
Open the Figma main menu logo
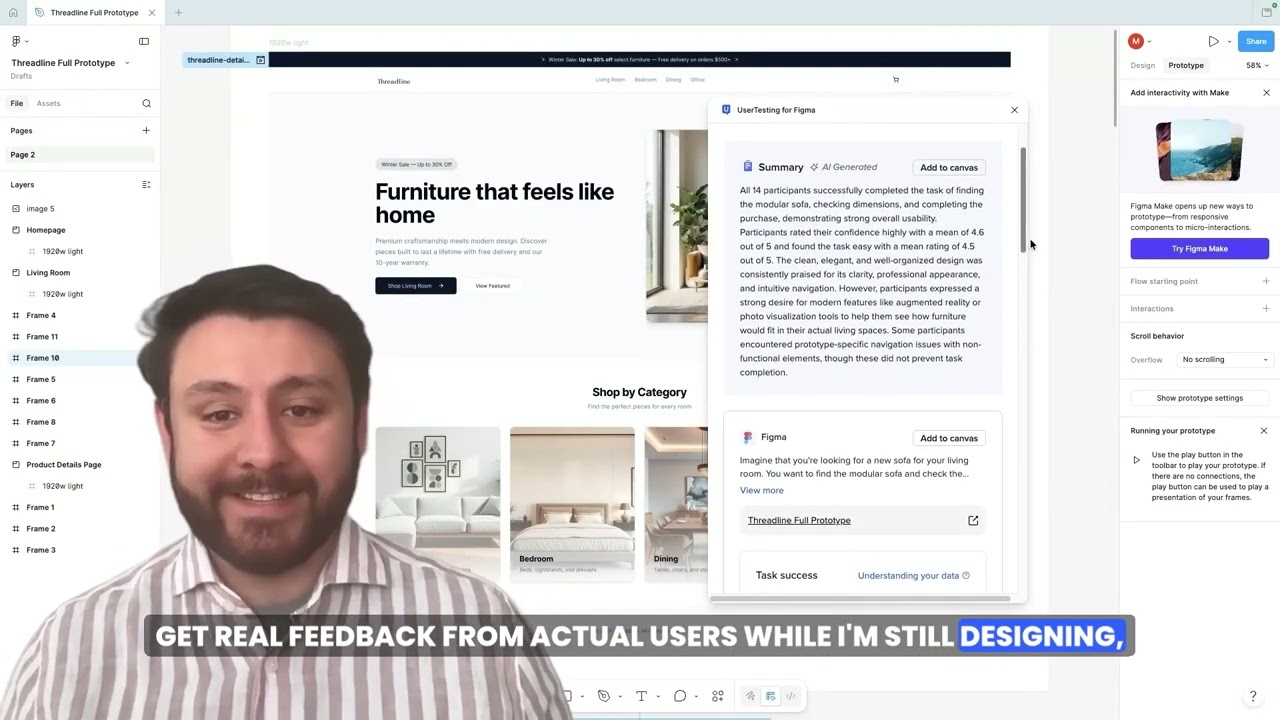point(16,41)
